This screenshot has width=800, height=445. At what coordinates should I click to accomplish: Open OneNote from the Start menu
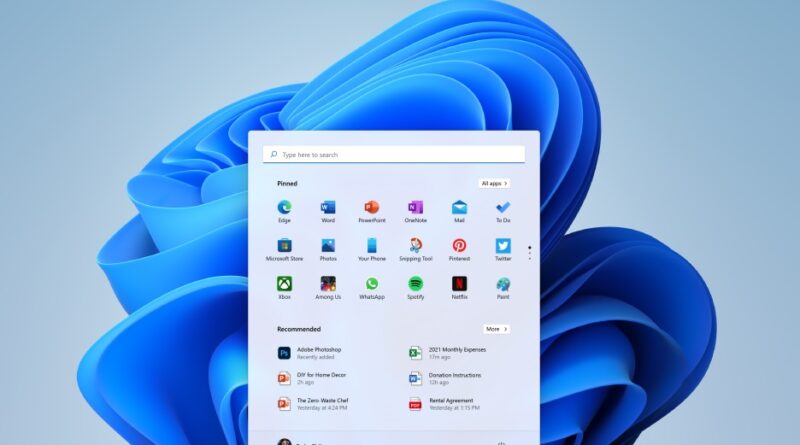(x=416, y=211)
